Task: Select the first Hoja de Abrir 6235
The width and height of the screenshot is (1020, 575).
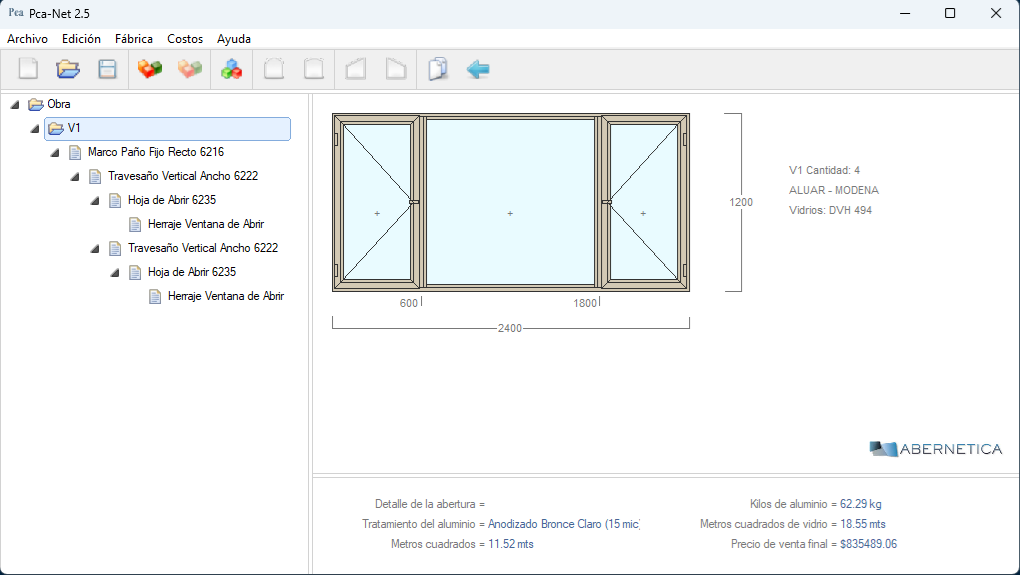Action: [x=172, y=200]
